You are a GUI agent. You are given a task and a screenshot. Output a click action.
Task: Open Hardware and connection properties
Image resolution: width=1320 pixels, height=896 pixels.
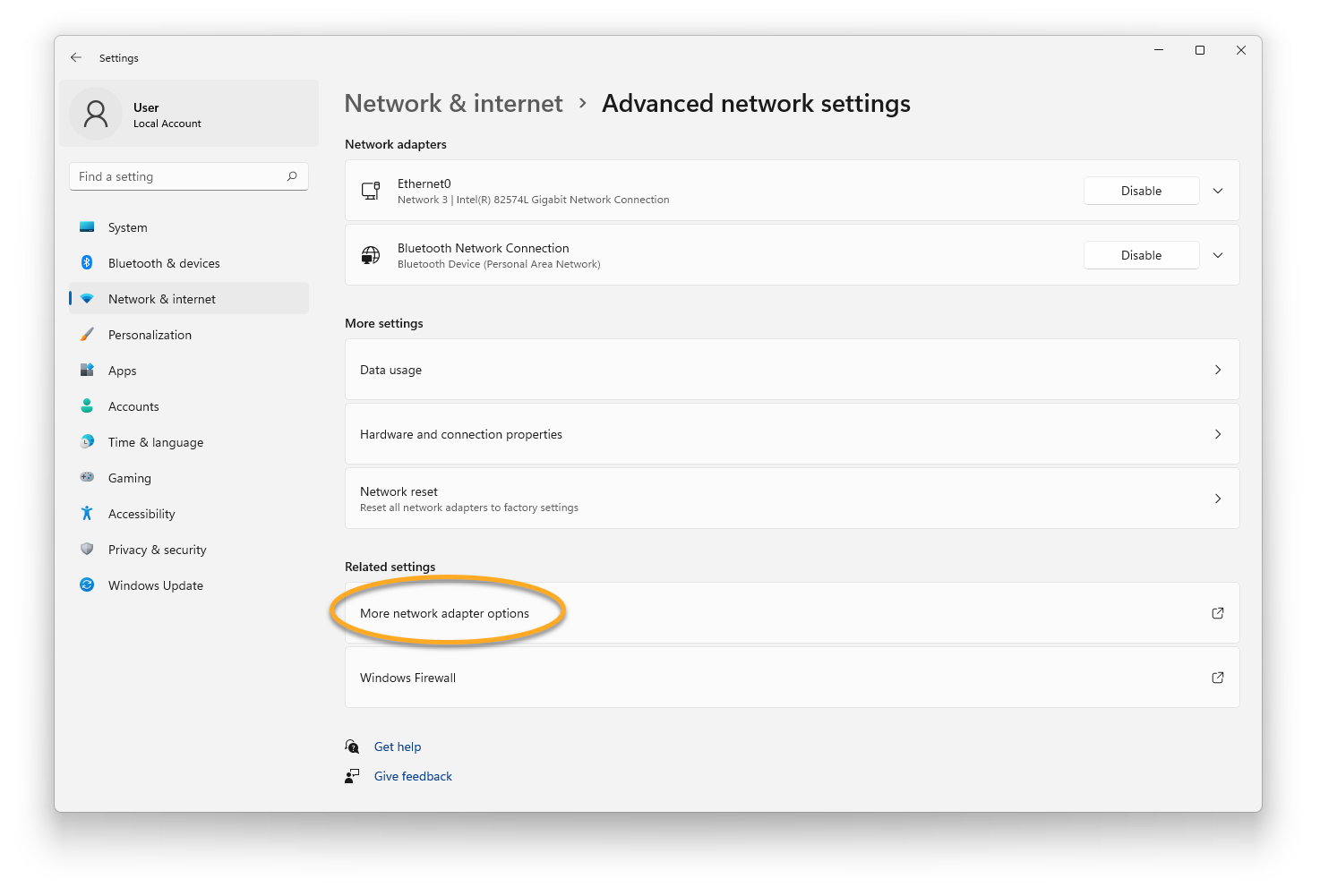[792, 434]
